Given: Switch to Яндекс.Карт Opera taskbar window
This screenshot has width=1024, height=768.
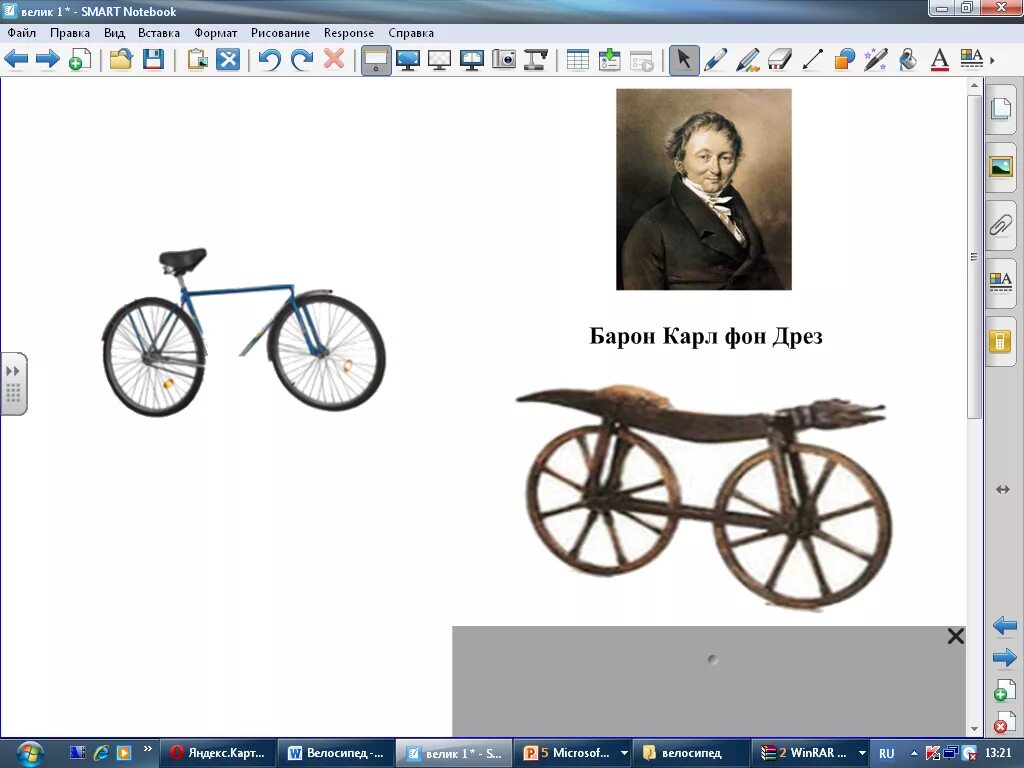Looking at the screenshot, I should 218,753.
